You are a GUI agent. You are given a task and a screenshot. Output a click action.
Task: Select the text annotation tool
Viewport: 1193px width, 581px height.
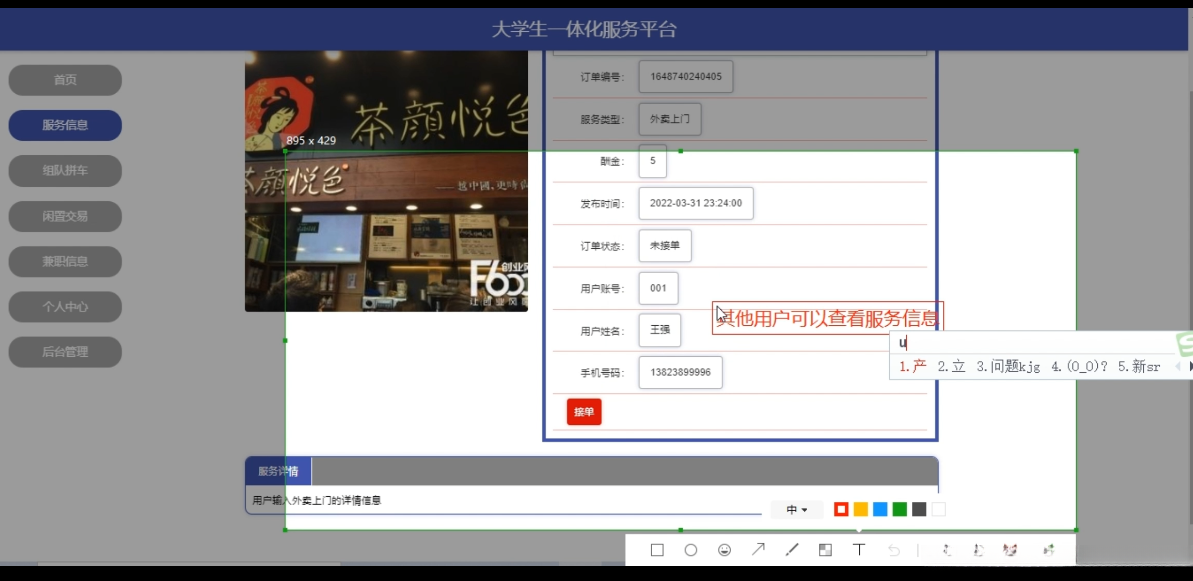[x=859, y=549]
